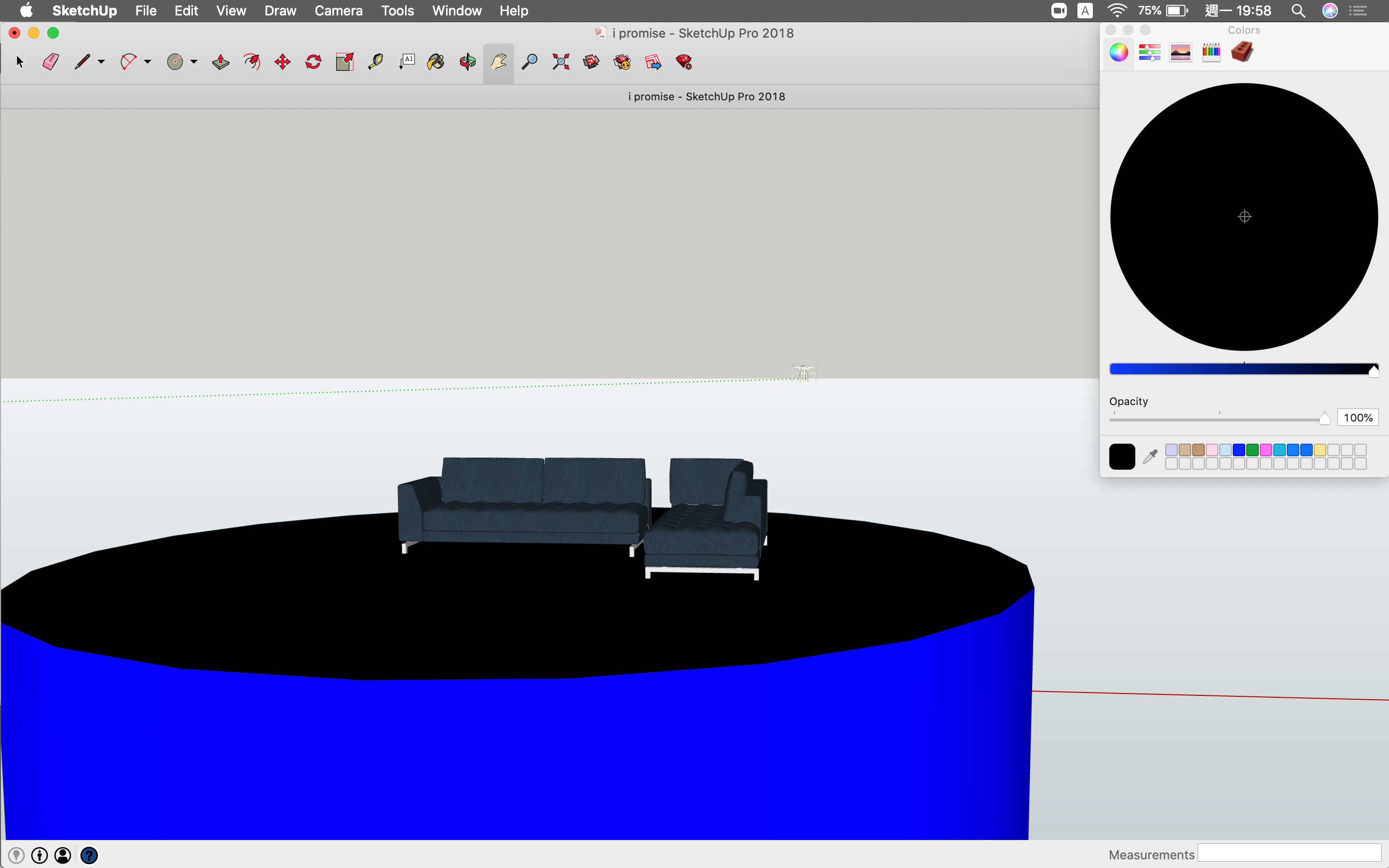Open the Camera menu
This screenshot has width=1389, height=868.
point(338,10)
